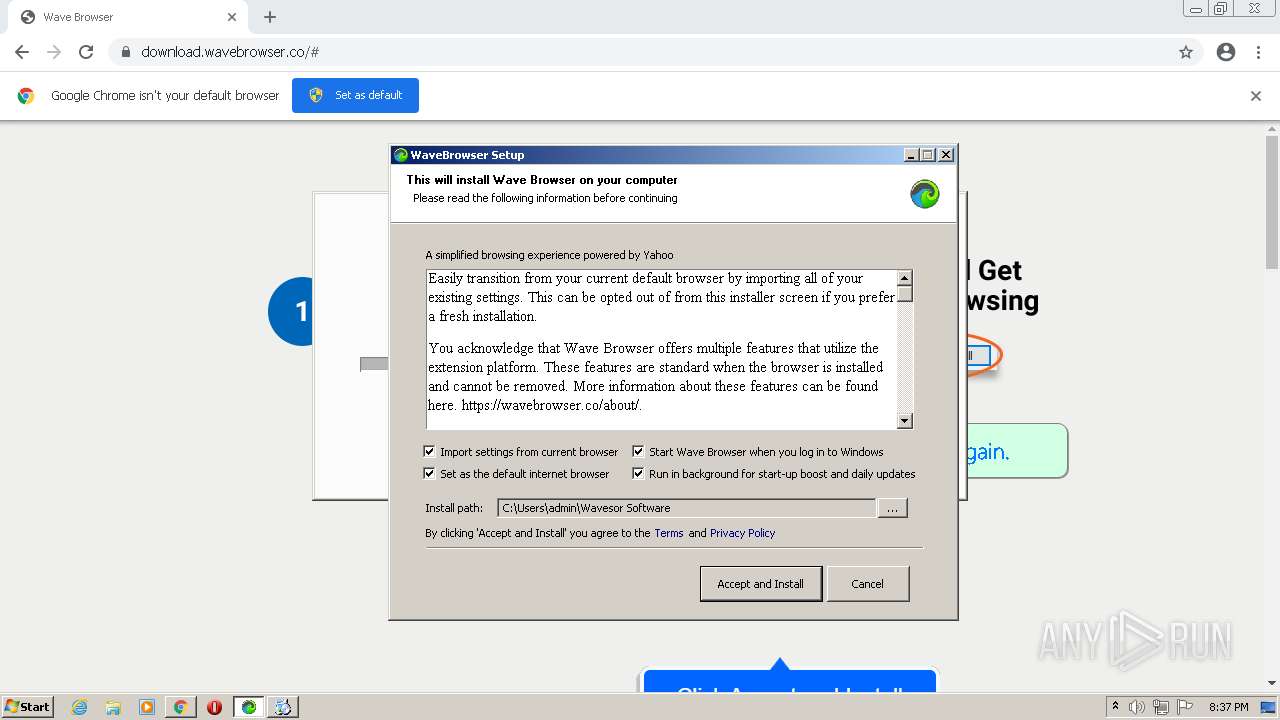The image size is (1280, 720).
Task: Bookmark this page with the star icon
Action: point(1186,52)
